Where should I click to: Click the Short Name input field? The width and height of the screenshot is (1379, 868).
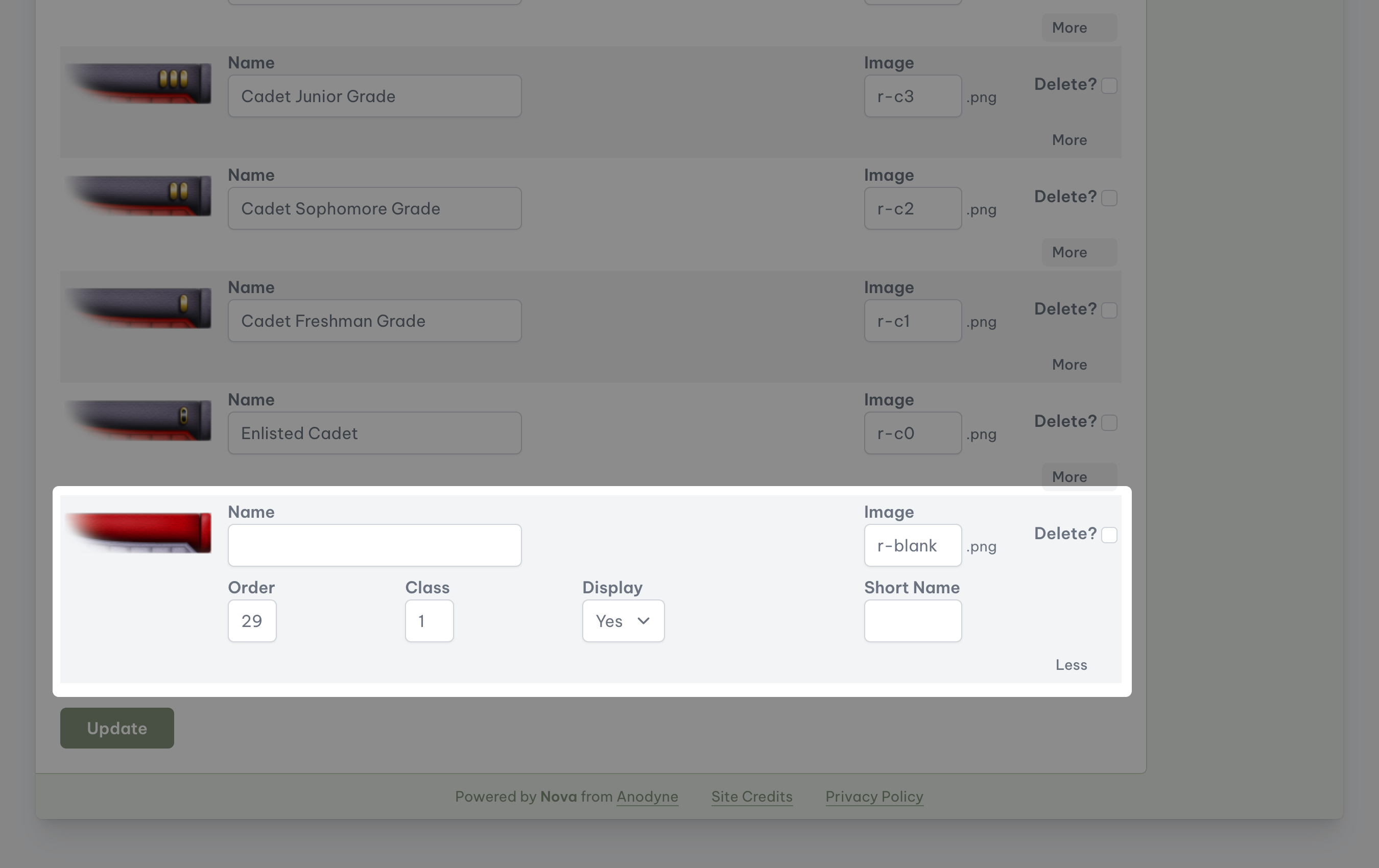coord(912,621)
